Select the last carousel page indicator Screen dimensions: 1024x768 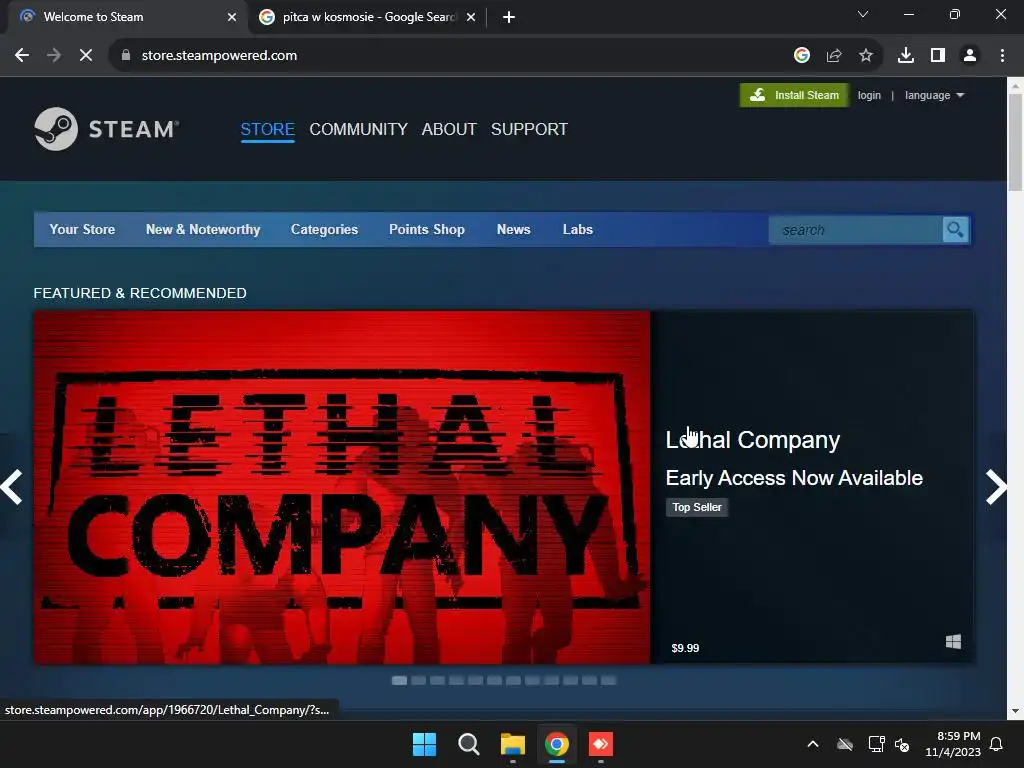click(608, 680)
